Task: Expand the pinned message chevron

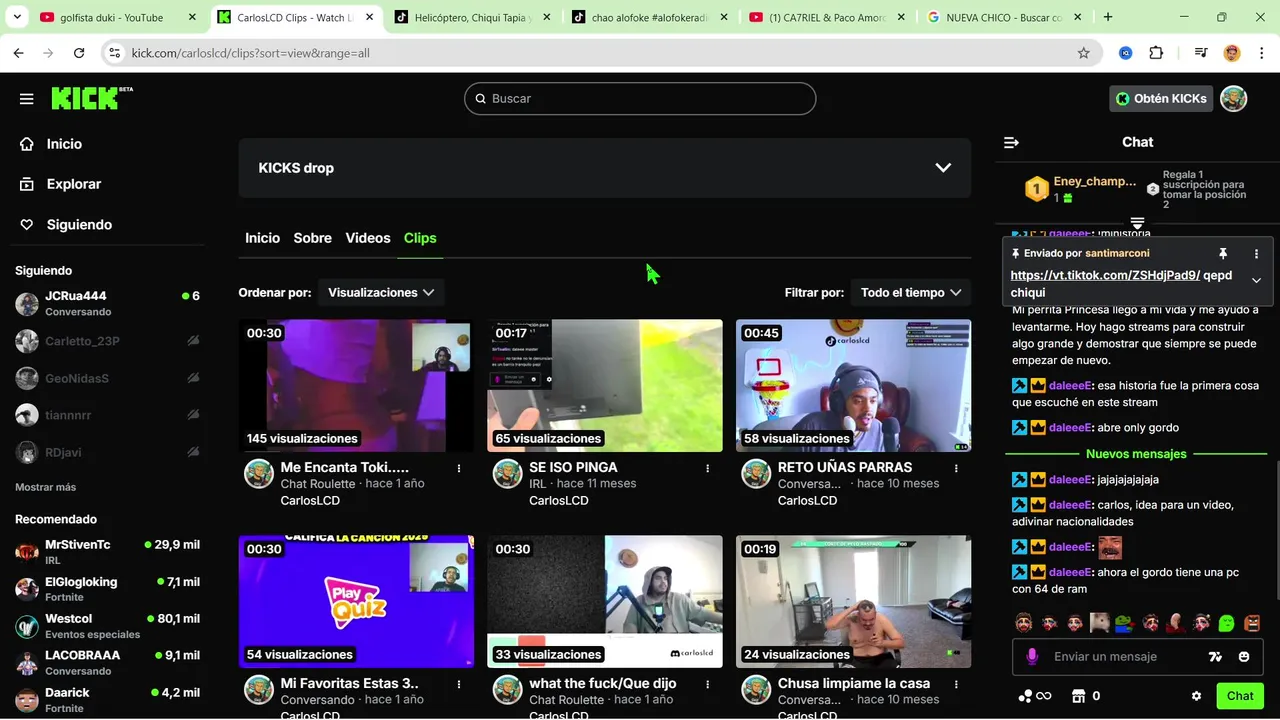Action: coord(1256,280)
